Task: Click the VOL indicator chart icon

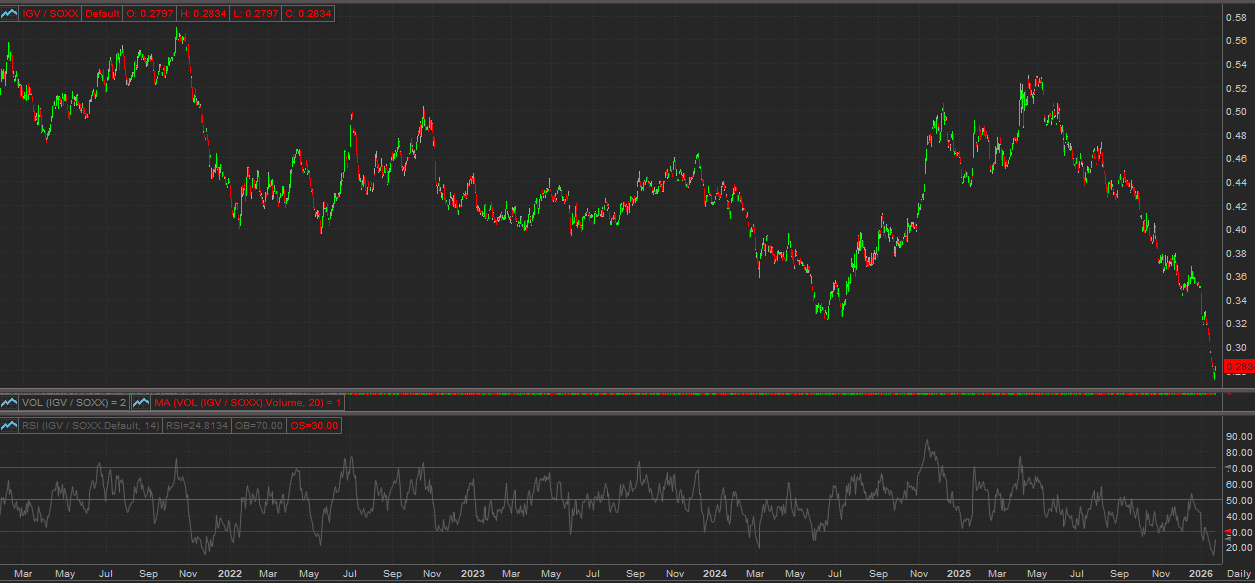Action: click(x=10, y=402)
